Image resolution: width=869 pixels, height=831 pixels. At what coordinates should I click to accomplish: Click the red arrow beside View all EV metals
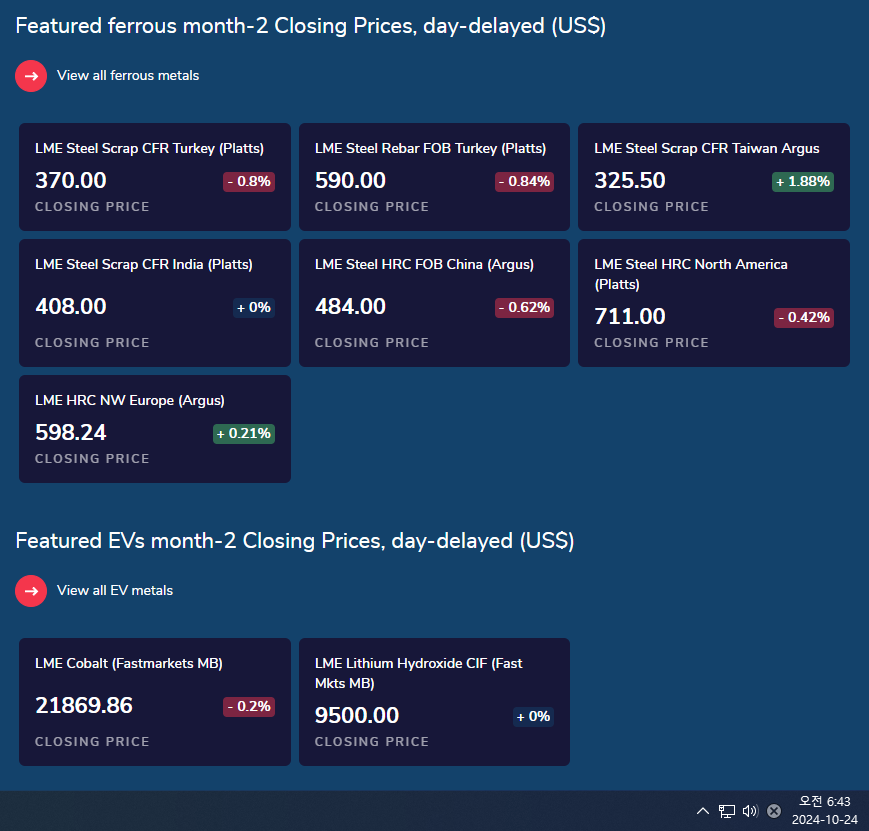31,591
